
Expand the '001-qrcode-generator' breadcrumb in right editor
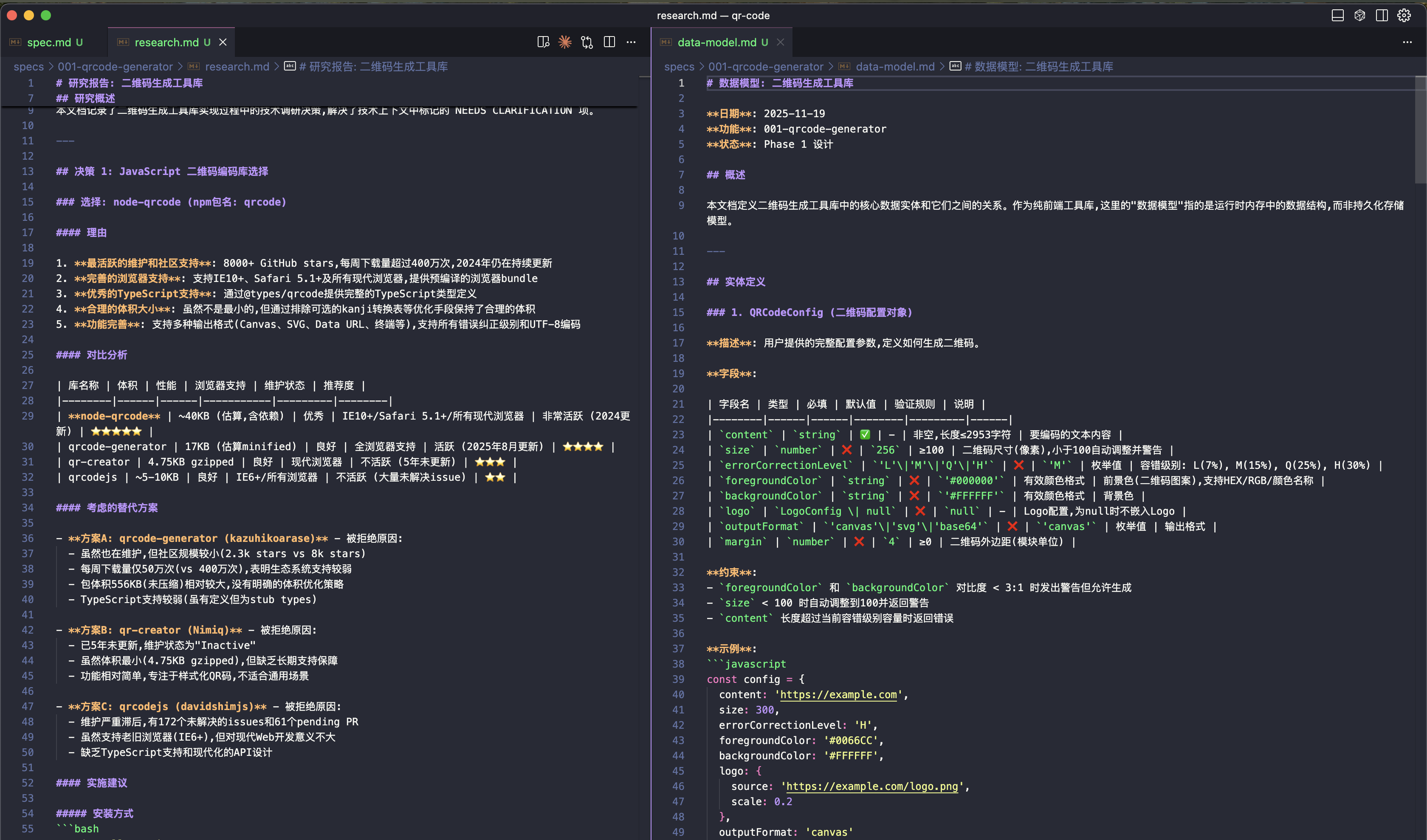766,67
